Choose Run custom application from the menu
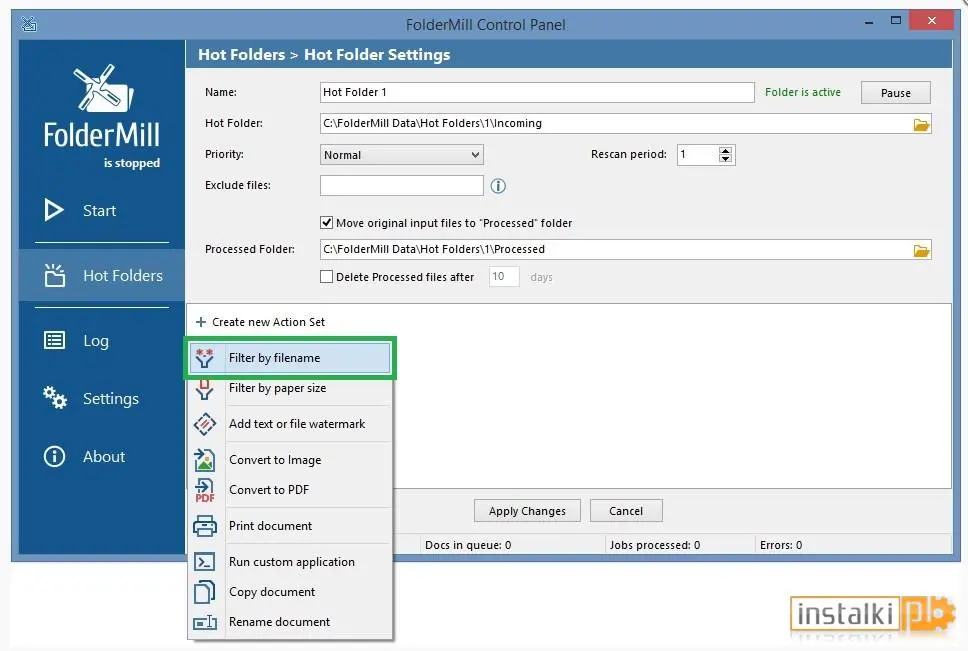Screen dimensions: 968x651 (290, 562)
